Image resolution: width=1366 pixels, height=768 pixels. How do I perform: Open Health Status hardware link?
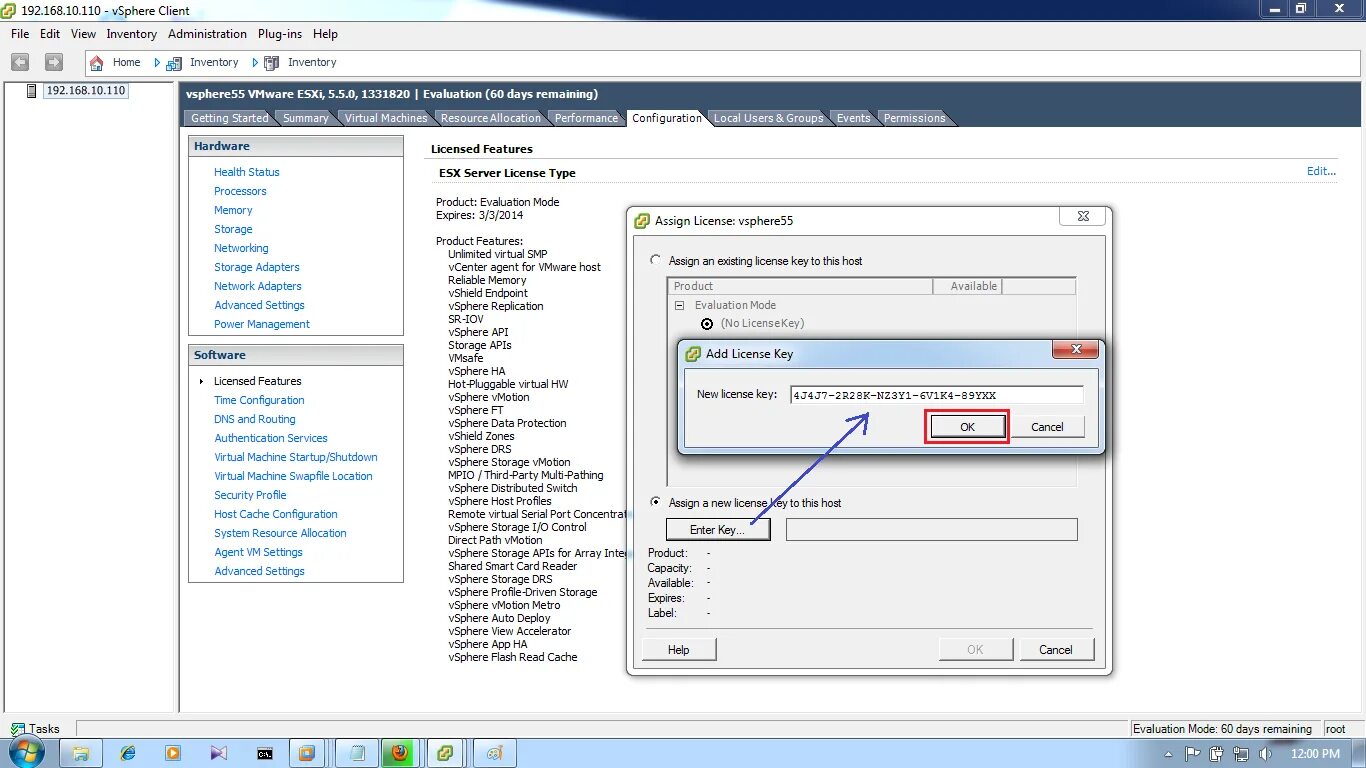pyautogui.click(x=247, y=172)
